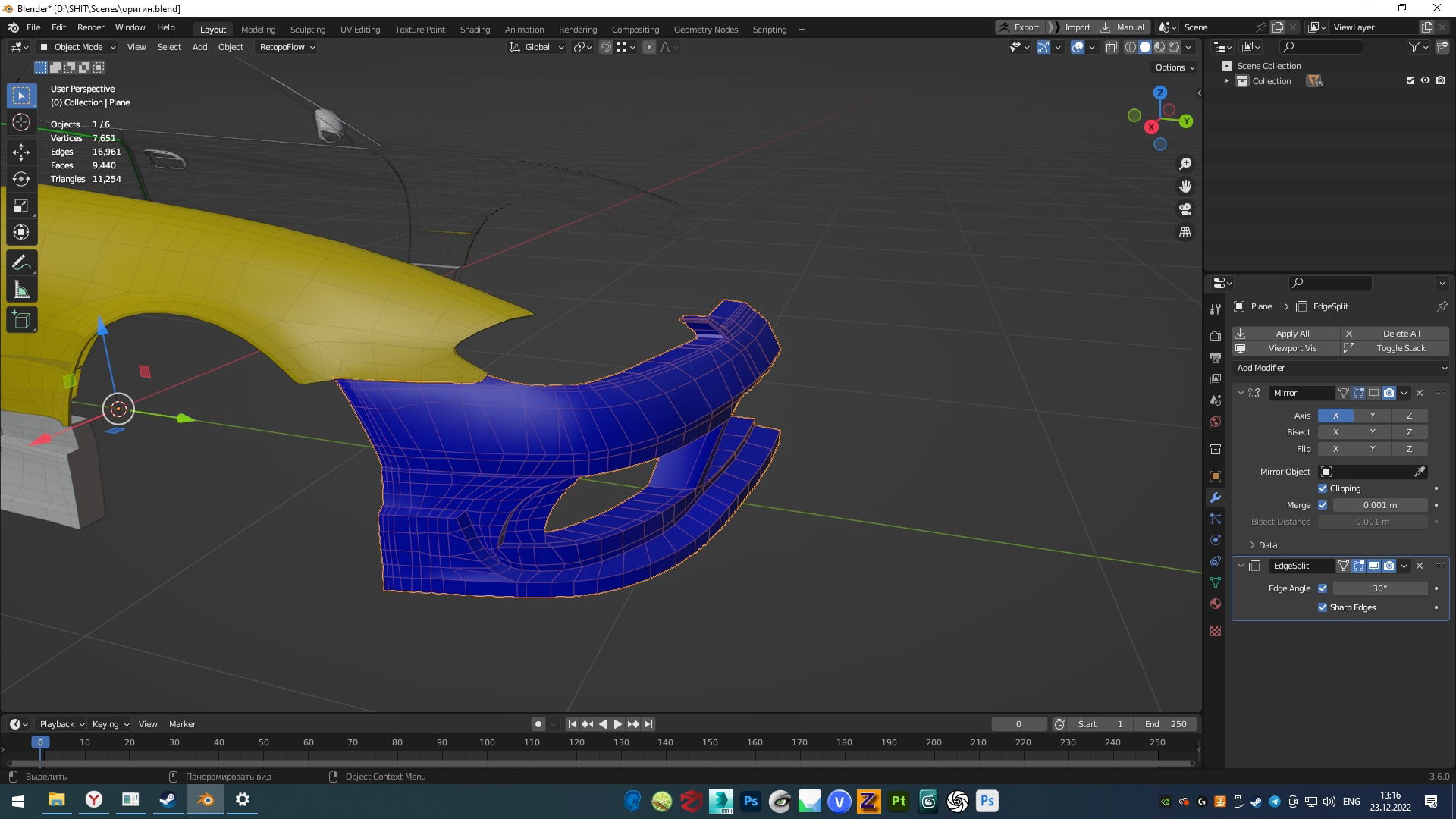Open the Add Modifier dropdown

(1341, 368)
